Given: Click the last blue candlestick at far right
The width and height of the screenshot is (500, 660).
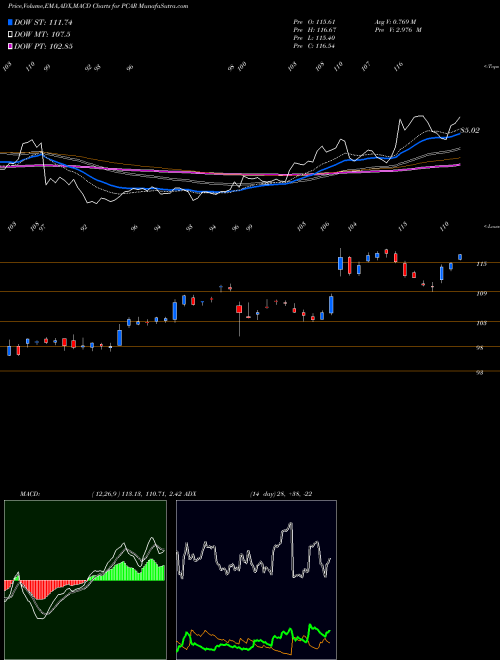Looking at the screenshot, I should point(460,257).
